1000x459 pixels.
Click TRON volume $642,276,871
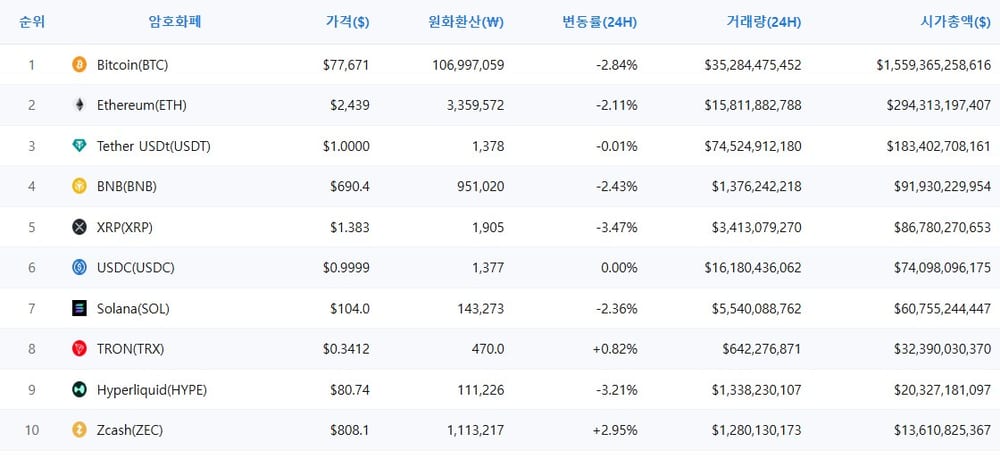click(762, 349)
